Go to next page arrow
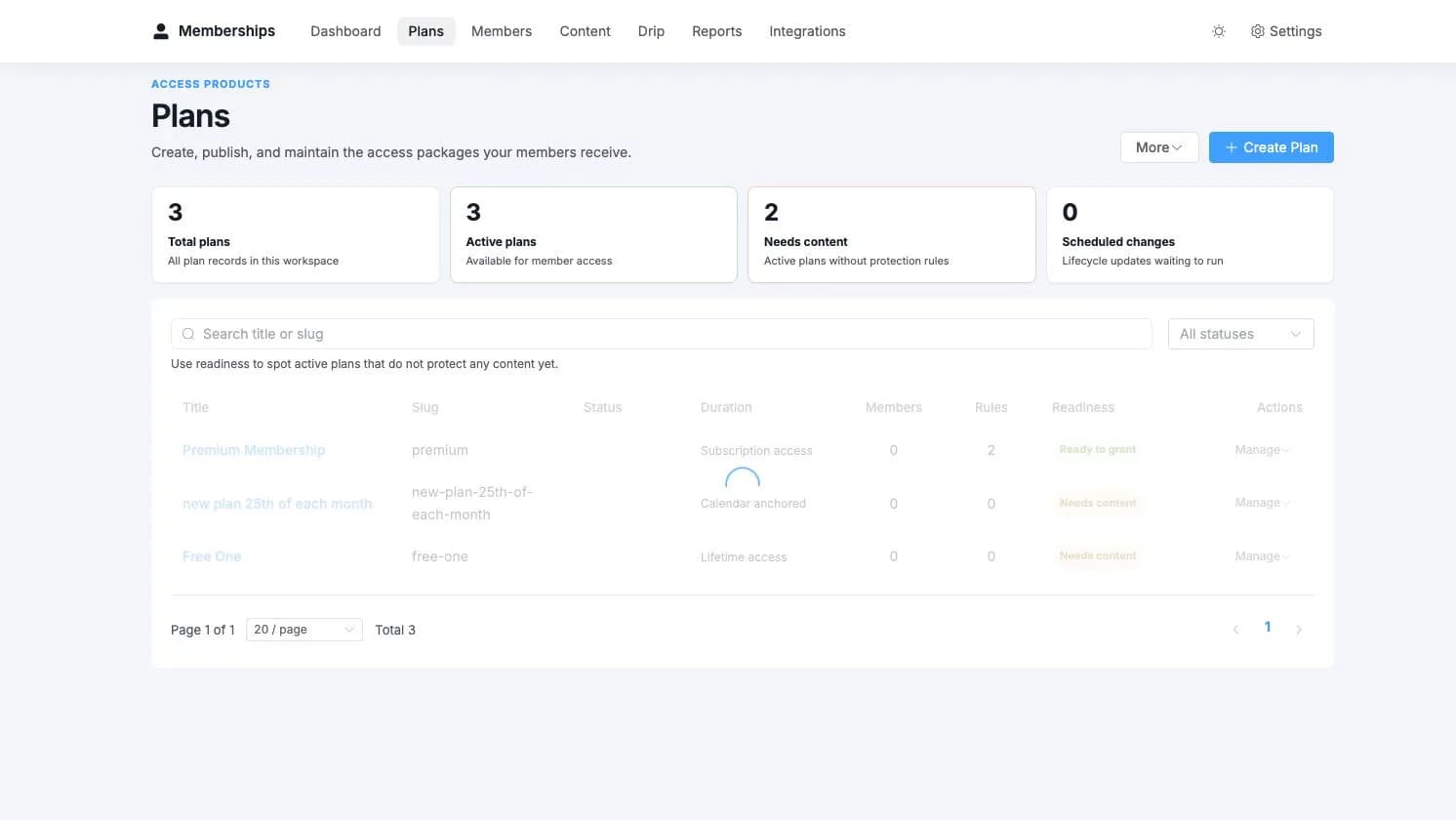 click(x=1299, y=630)
